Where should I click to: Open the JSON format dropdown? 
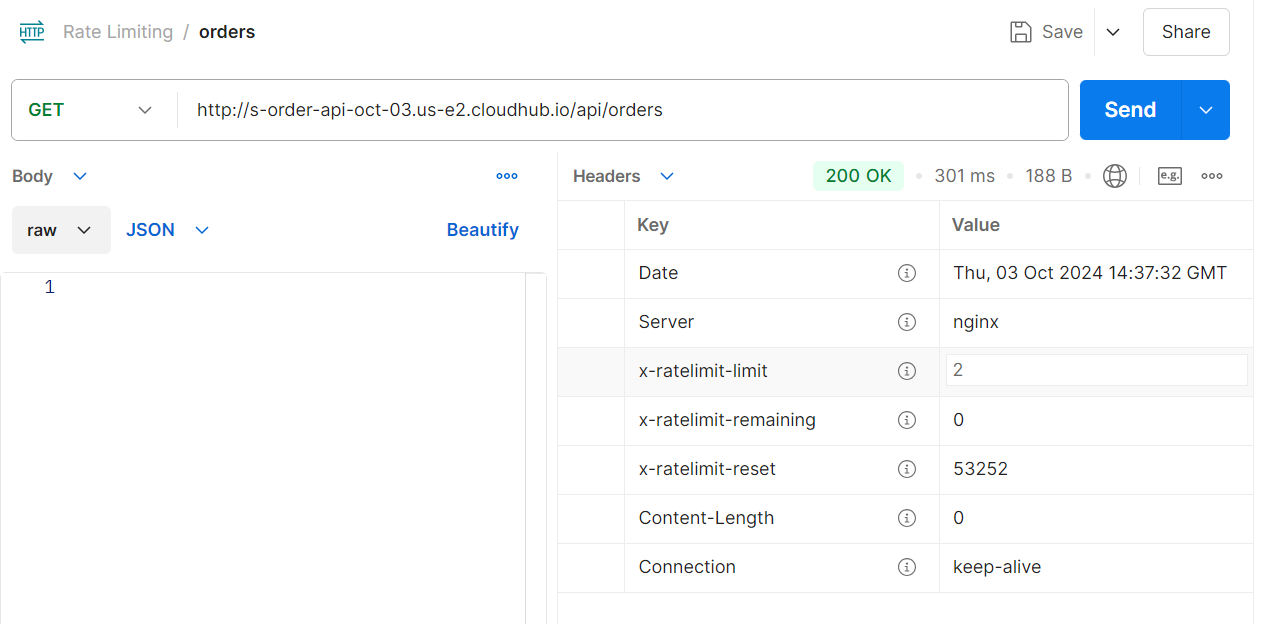(167, 230)
